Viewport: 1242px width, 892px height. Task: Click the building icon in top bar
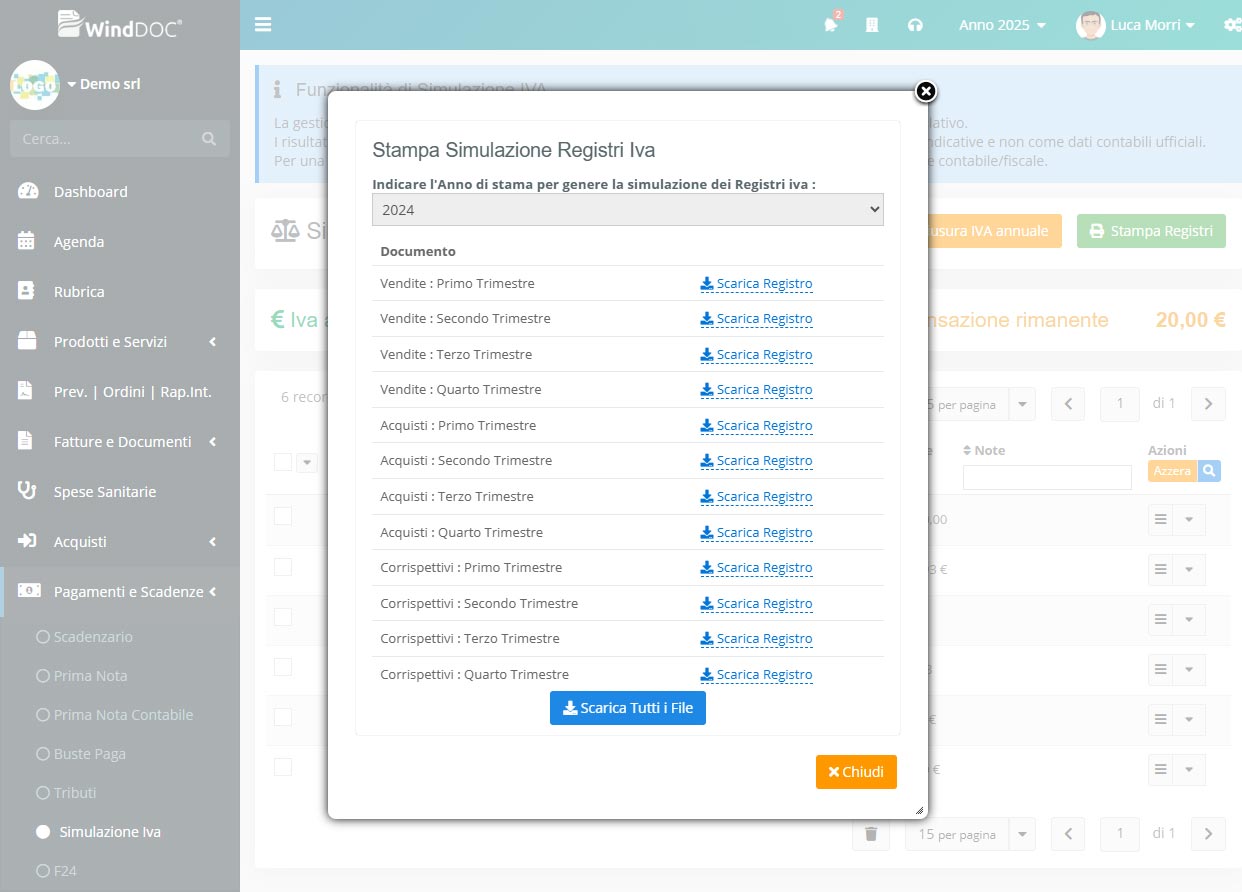point(872,25)
